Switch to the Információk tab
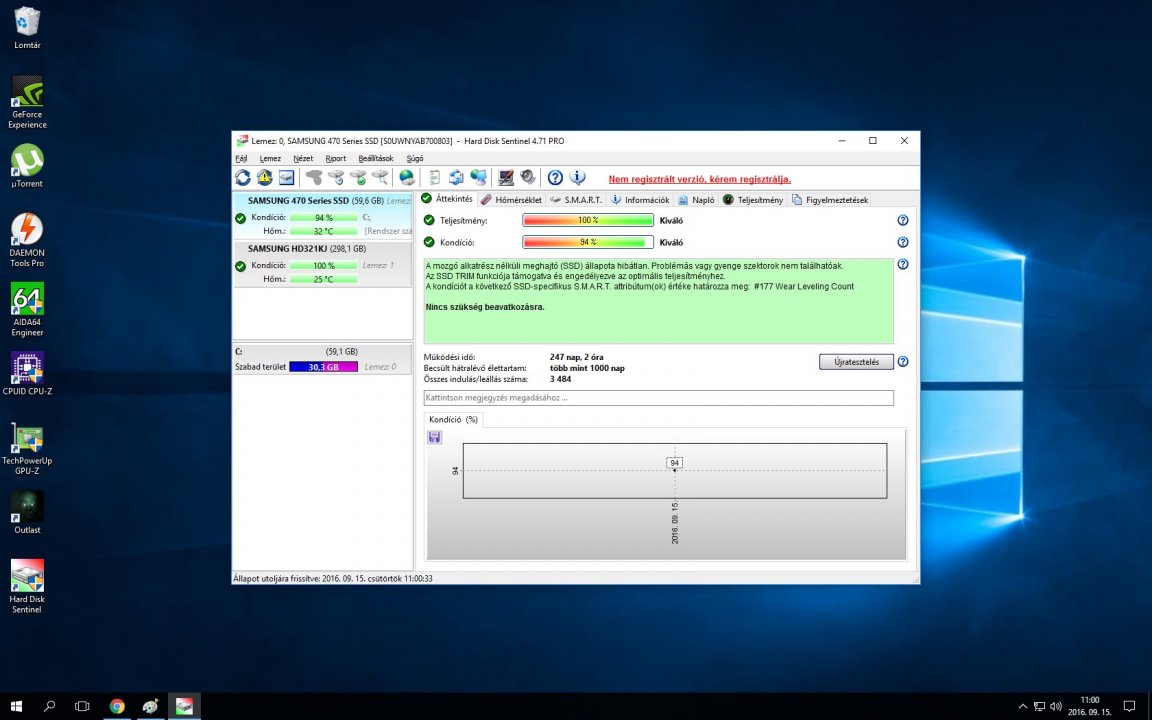The width and height of the screenshot is (1152, 720). pos(641,200)
